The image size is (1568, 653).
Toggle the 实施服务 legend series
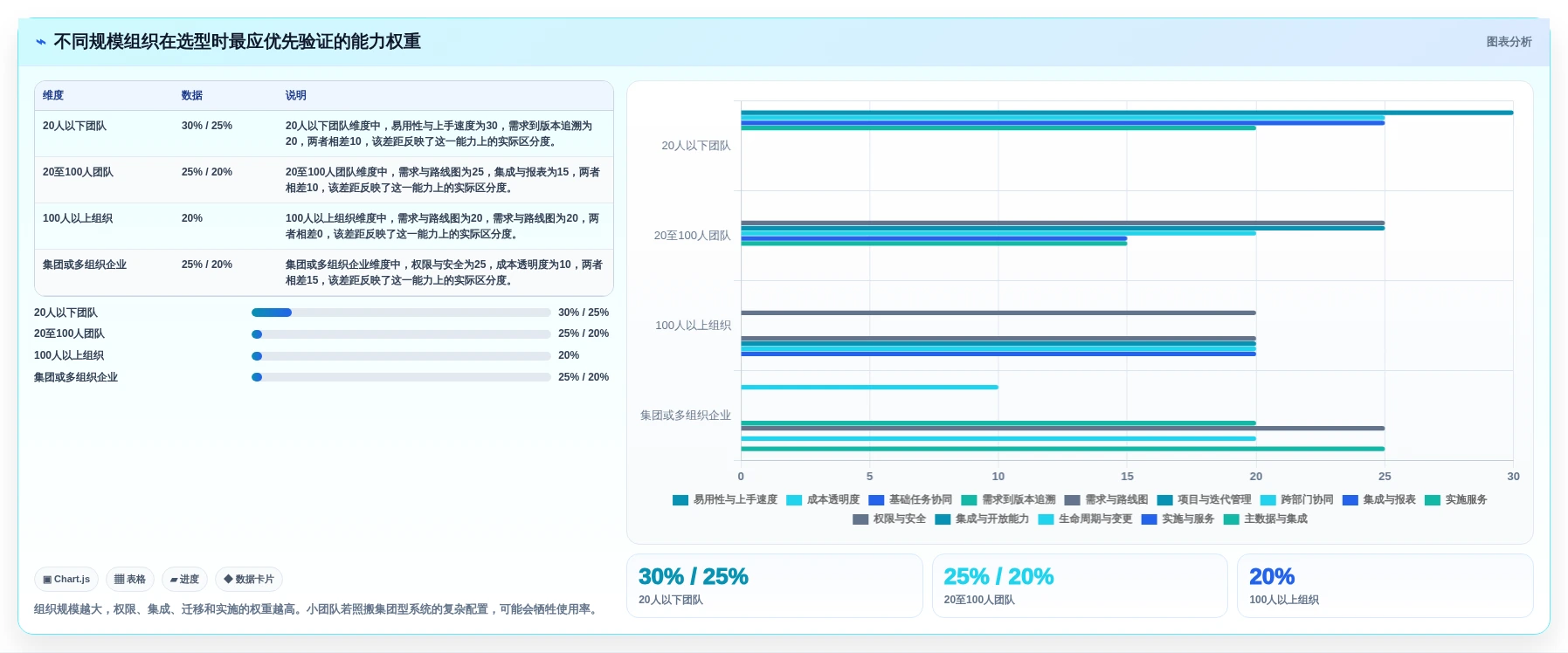click(x=1455, y=499)
